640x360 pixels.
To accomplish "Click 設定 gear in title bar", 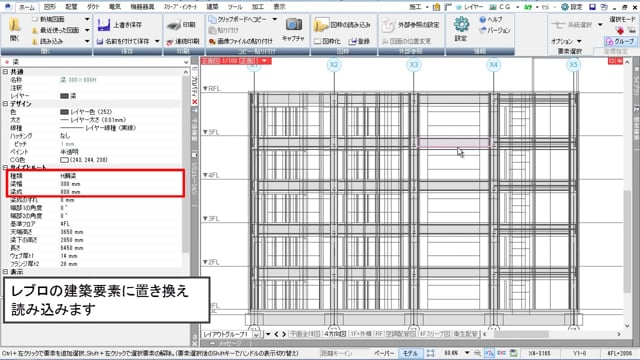I will tap(572, 7).
